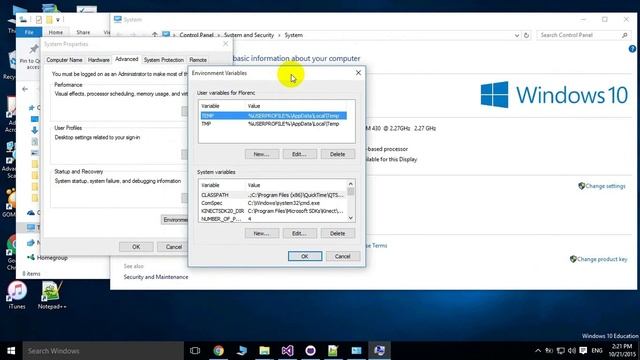The height and width of the screenshot is (360, 640).
Task: Click search icon in Control Panel search
Action: [624, 36]
